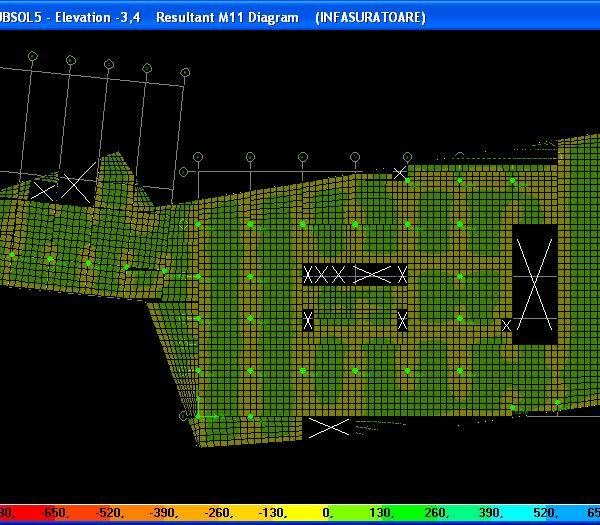Image resolution: width=600 pixels, height=525 pixels.
Task: Click the 520 blue legend value
Action: [543, 512]
